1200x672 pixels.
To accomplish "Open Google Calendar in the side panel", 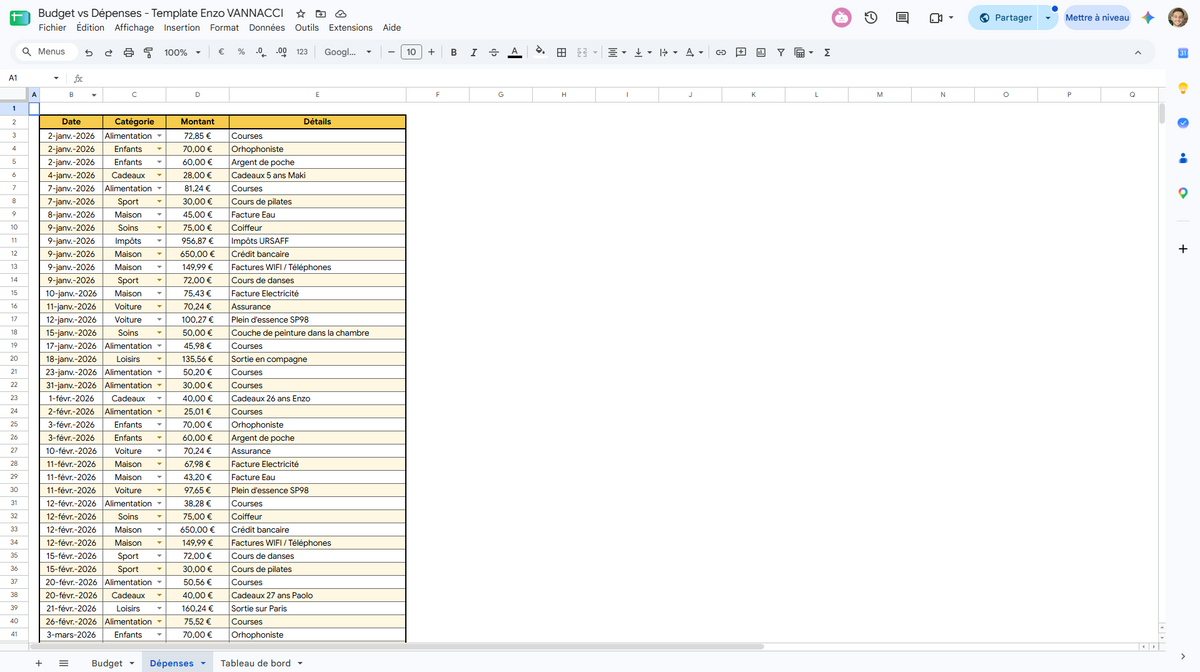I will pos(1183,53).
